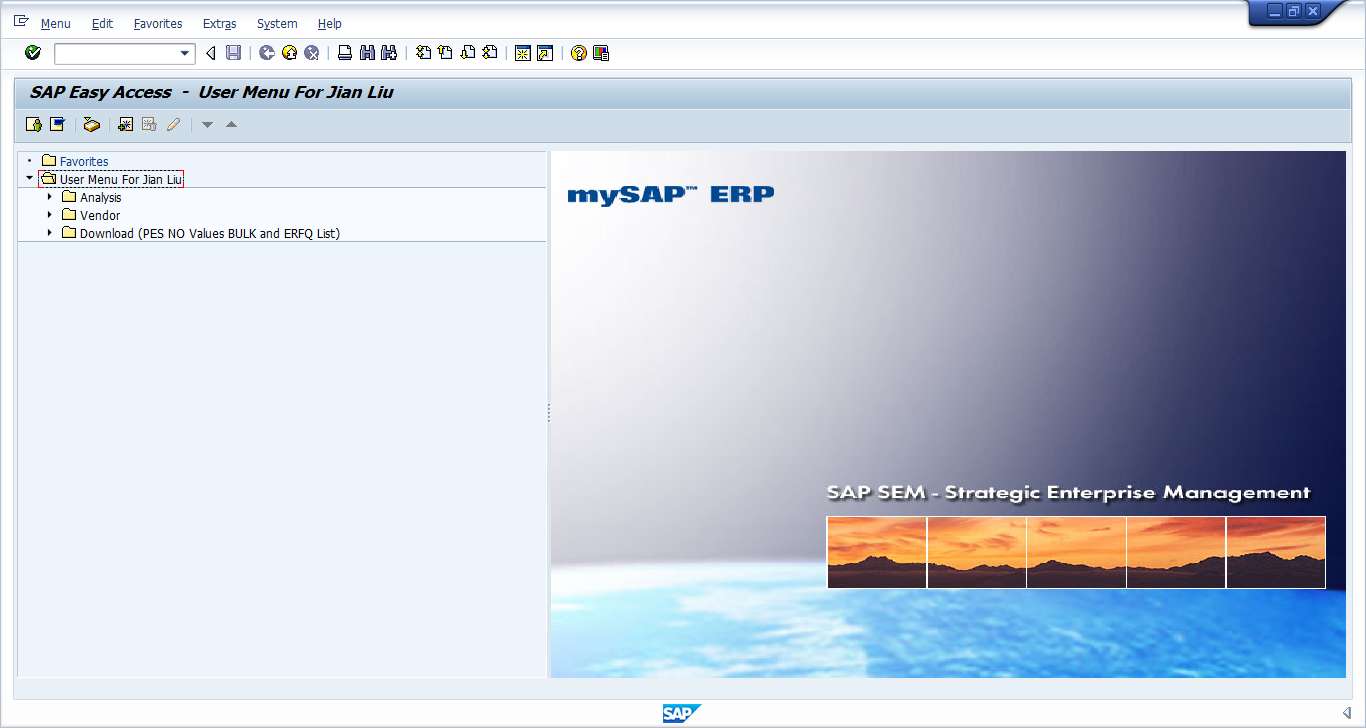Viewport: 1366px width, 728px height.
Task: Click the Generate shortcut icon
Action: coord(544,53)
